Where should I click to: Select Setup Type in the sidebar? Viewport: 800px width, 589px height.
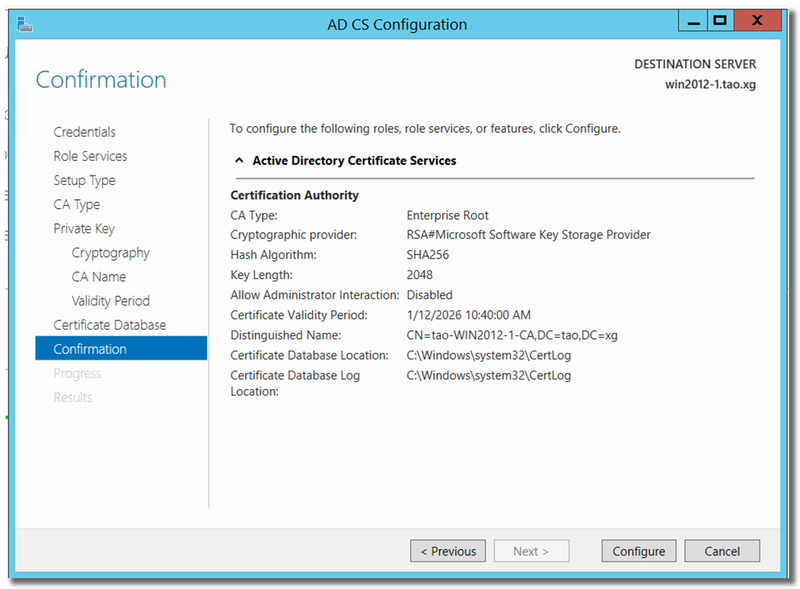pyautogui.click(x=84, y=180)
